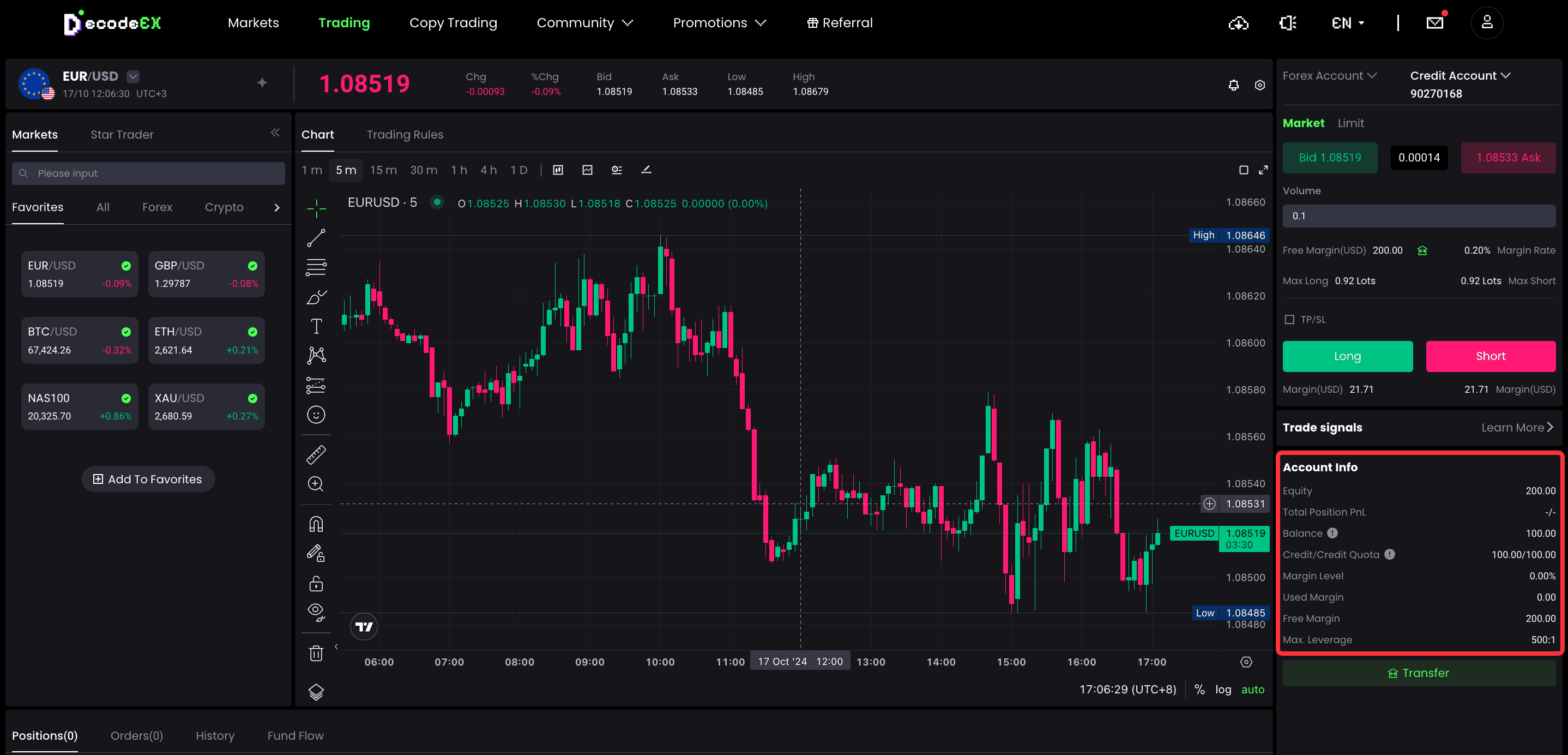Click the Transfer button

click(1418, 673)
